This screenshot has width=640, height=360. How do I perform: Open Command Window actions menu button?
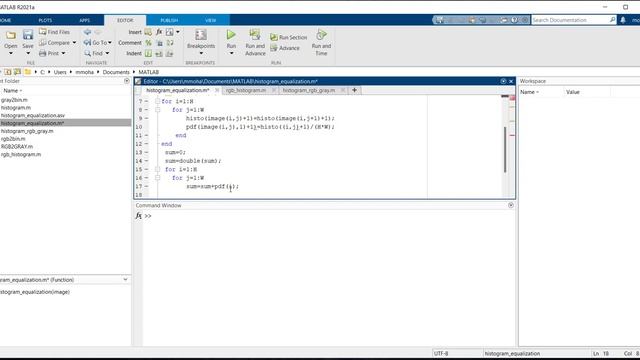[511, 205]
